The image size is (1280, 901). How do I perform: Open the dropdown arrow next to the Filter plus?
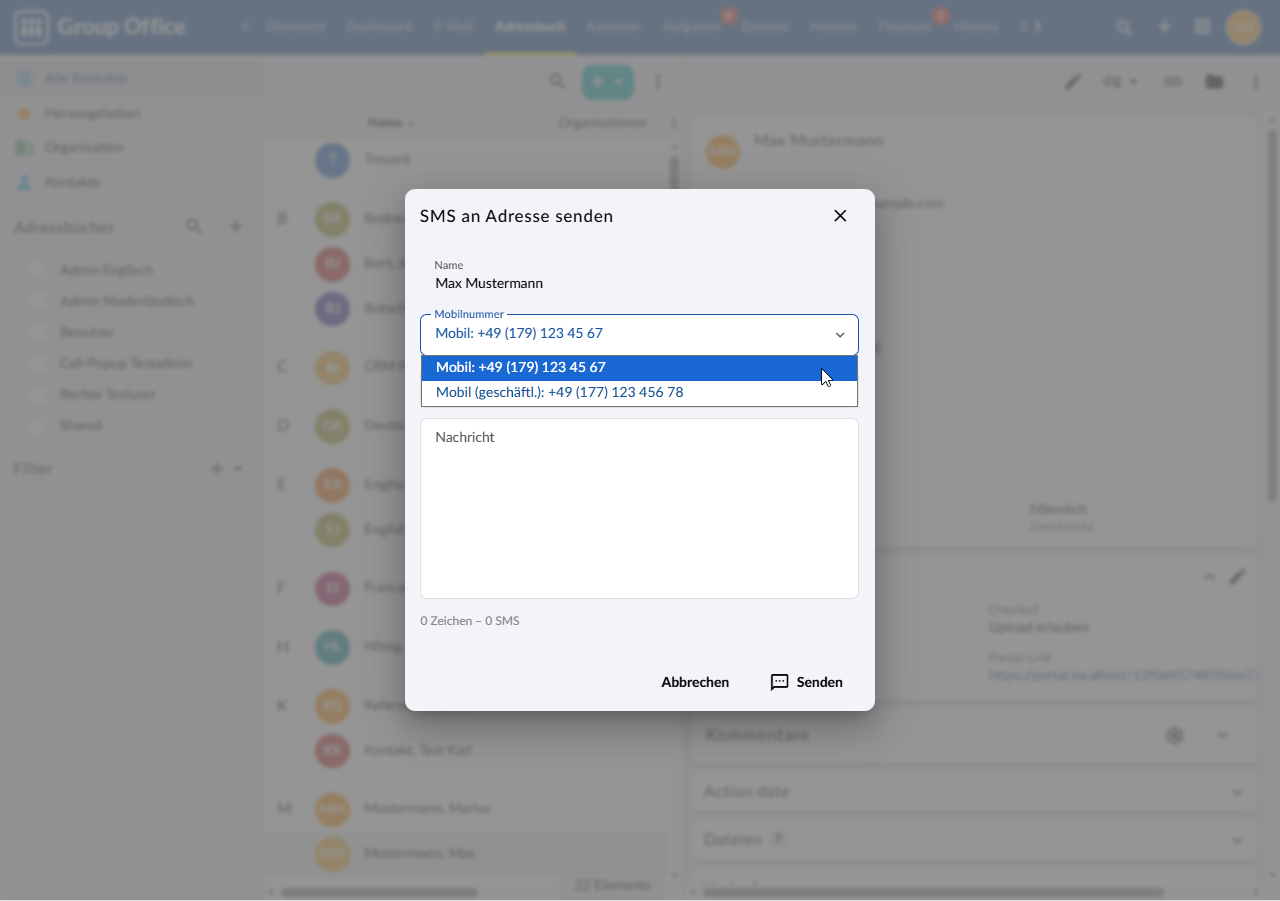[238, 468]
